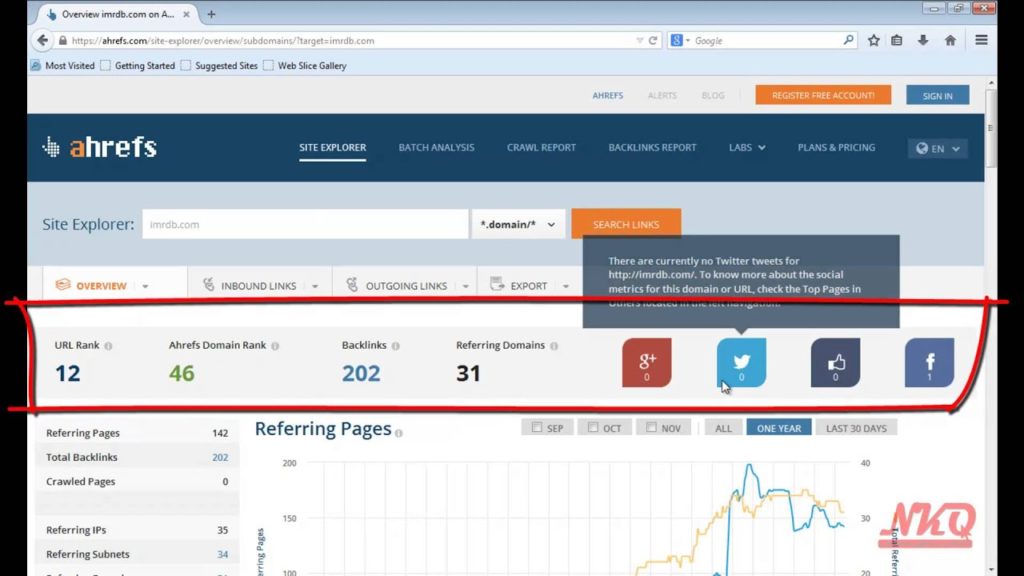Click the Outgoing Links icon
The image size is (1024, 576).
click(x=352, y=285)
